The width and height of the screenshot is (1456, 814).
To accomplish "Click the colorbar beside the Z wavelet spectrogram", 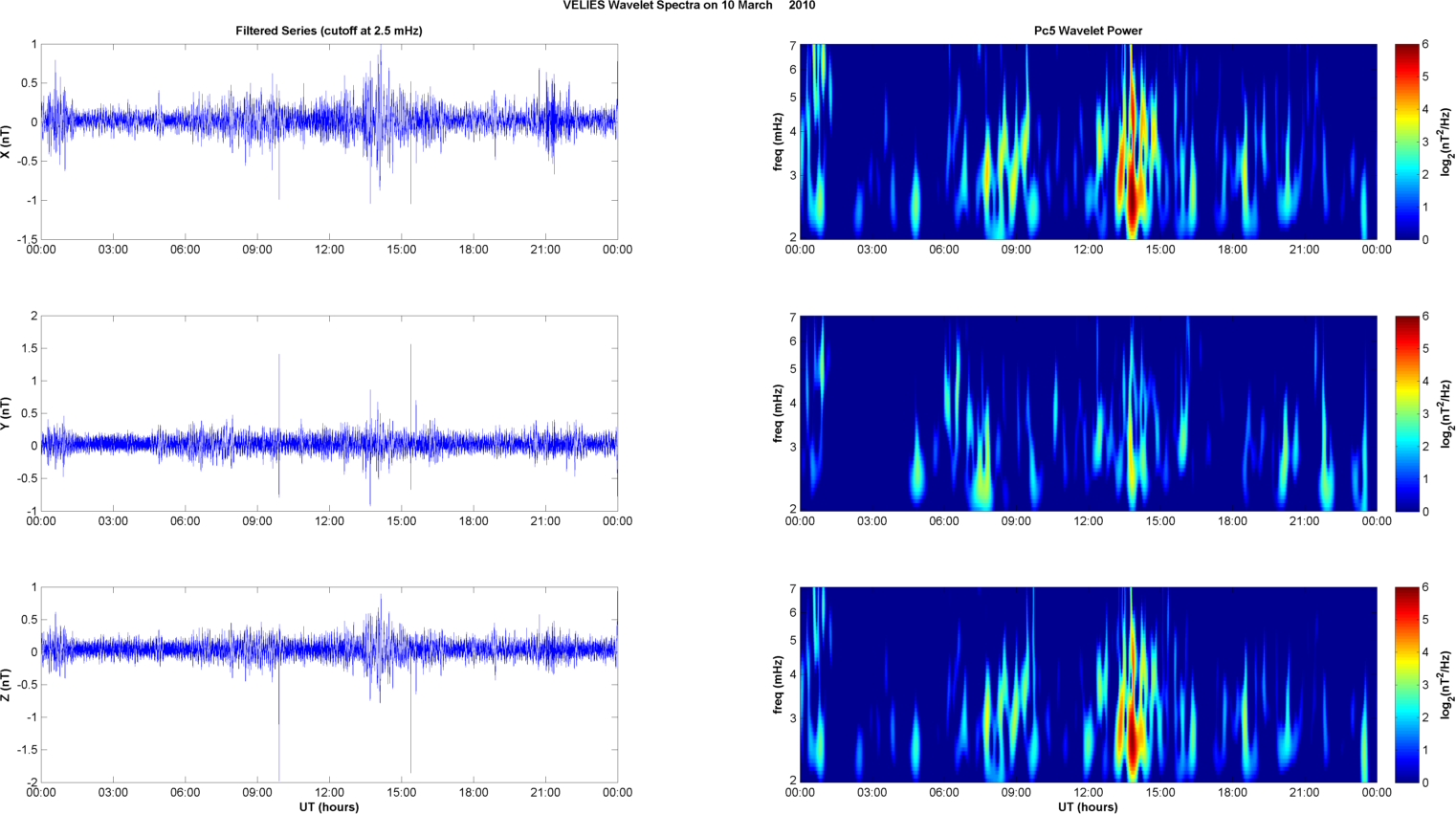I will [x=1406, y=685].
